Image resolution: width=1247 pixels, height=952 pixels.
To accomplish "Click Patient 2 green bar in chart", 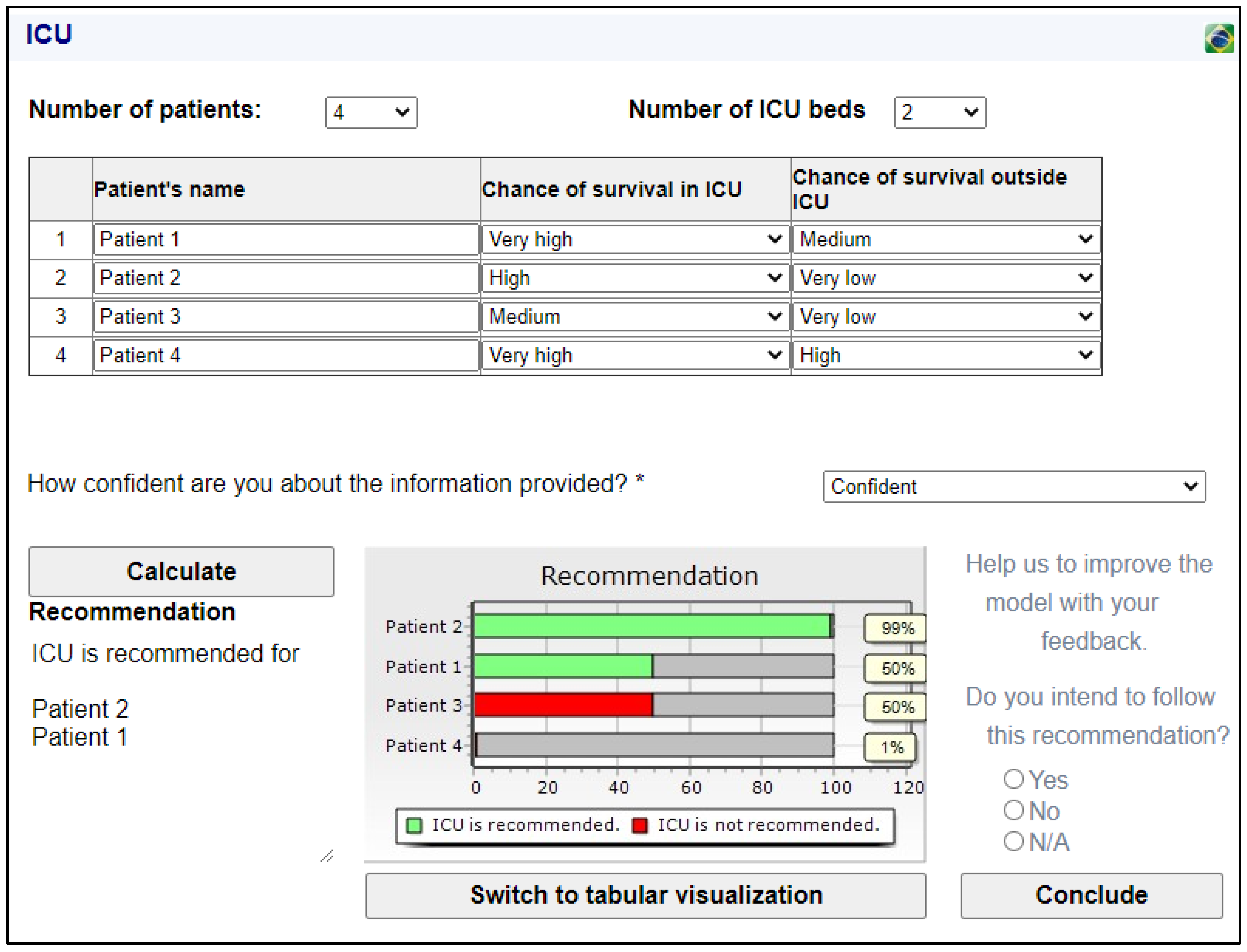I will coord(652,626).
